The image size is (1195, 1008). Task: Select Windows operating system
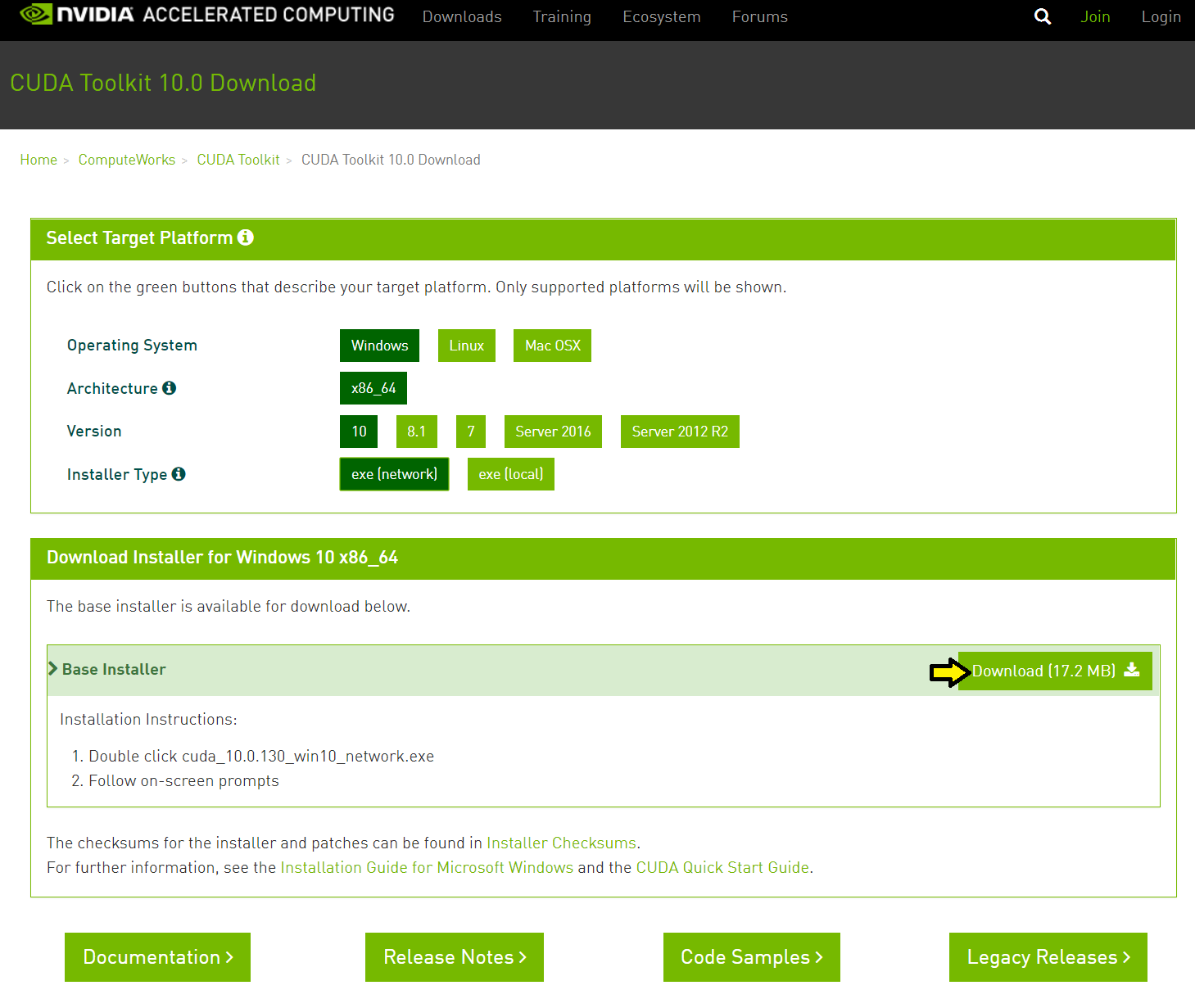coord(379,346)
